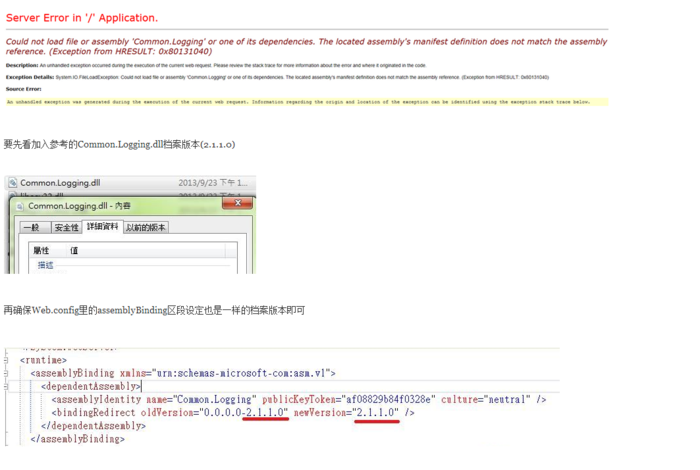Click the culture="neutral" attribute
Screen dimensions: 700x470
coord(486,399)
